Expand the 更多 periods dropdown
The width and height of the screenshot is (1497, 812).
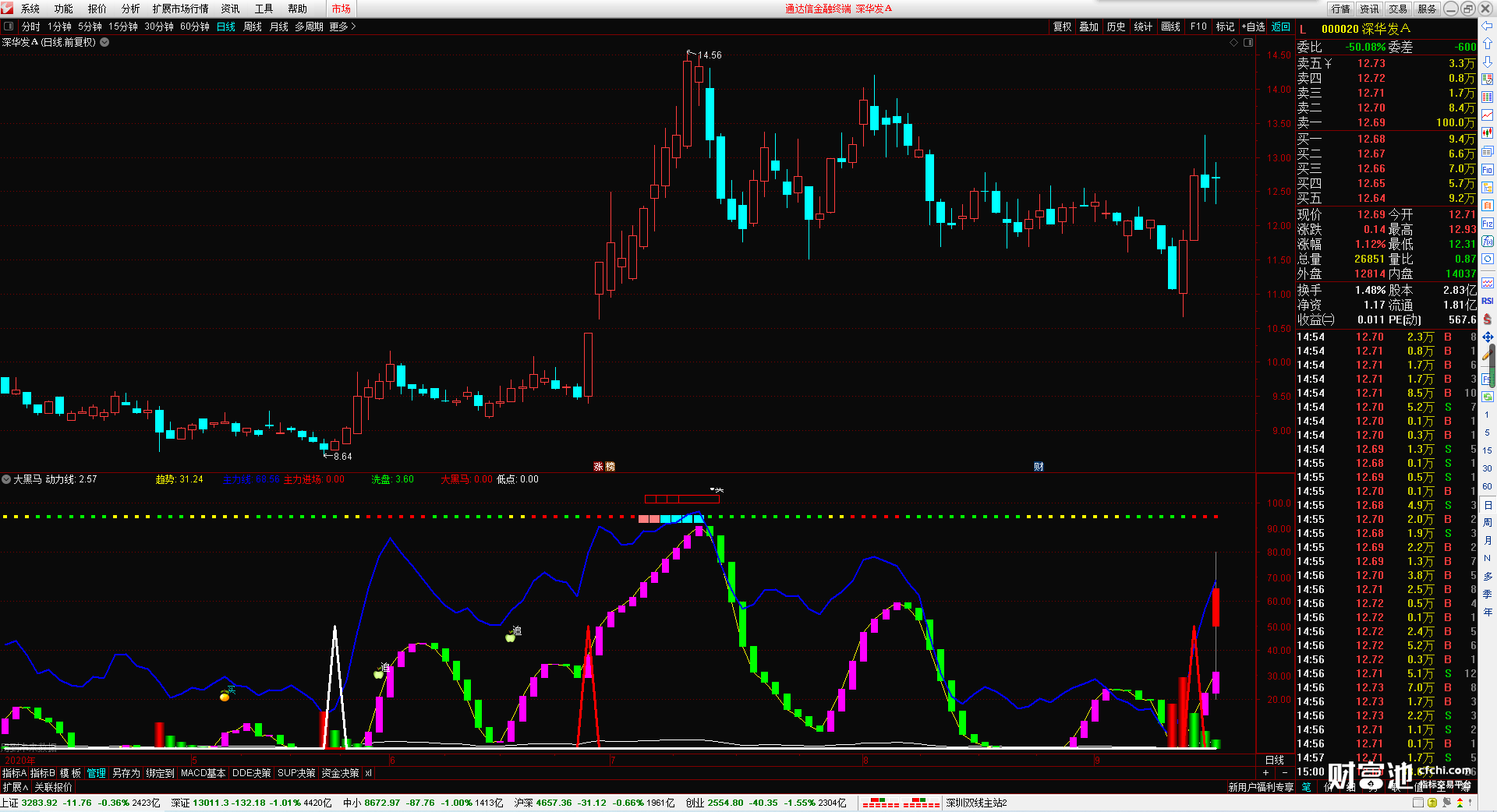pos(342,26)
